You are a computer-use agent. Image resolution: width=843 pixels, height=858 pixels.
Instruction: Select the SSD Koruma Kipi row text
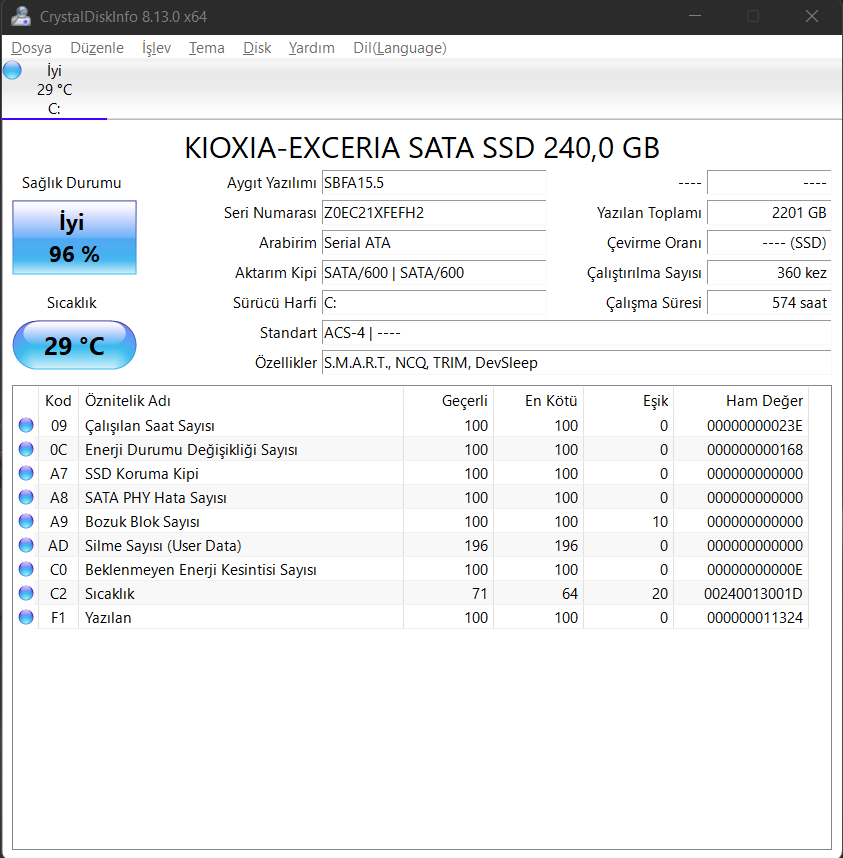[142, 474]
